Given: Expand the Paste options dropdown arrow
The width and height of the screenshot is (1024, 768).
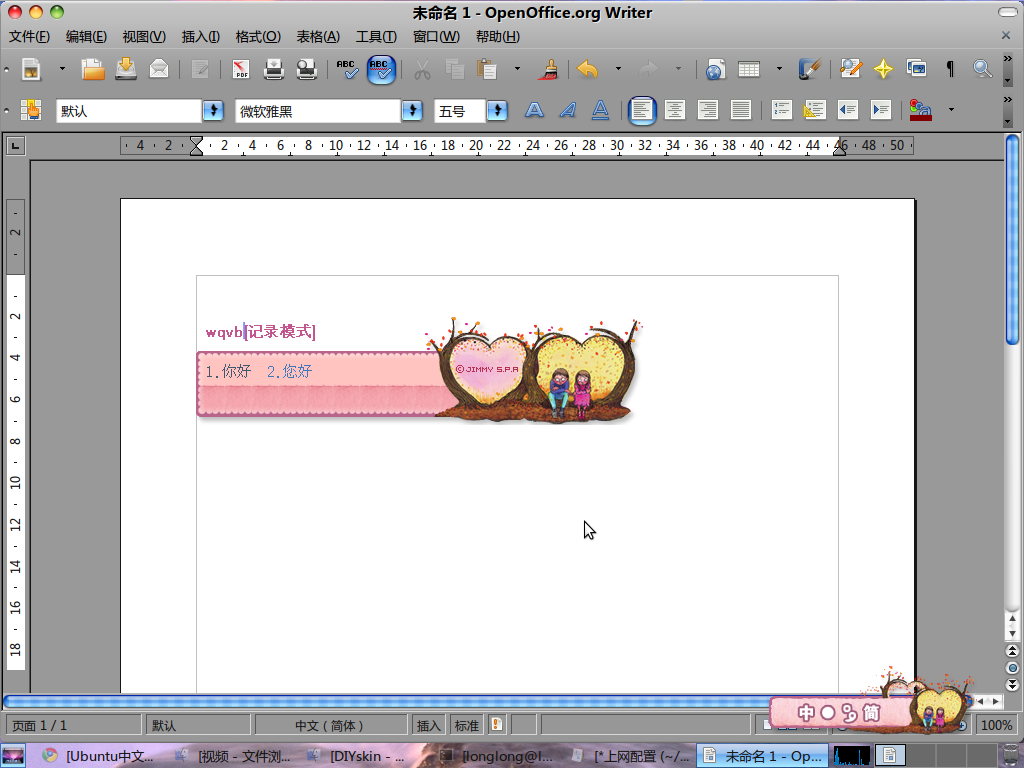Looking at the screenshot, I should (x=517, y=69).
